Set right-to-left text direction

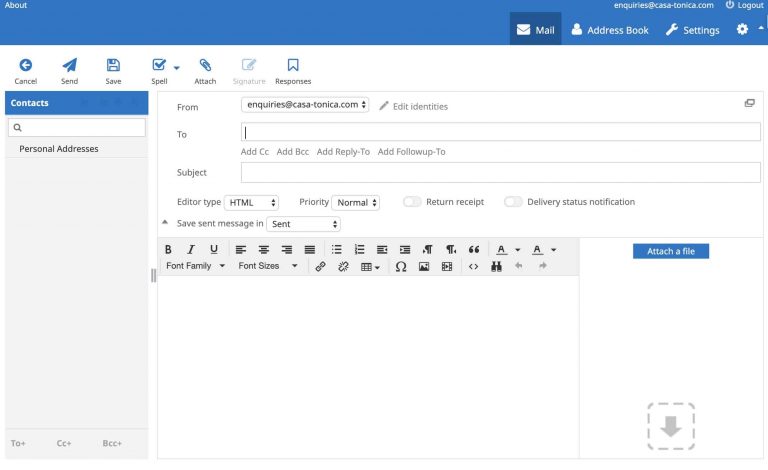[451, 250]
